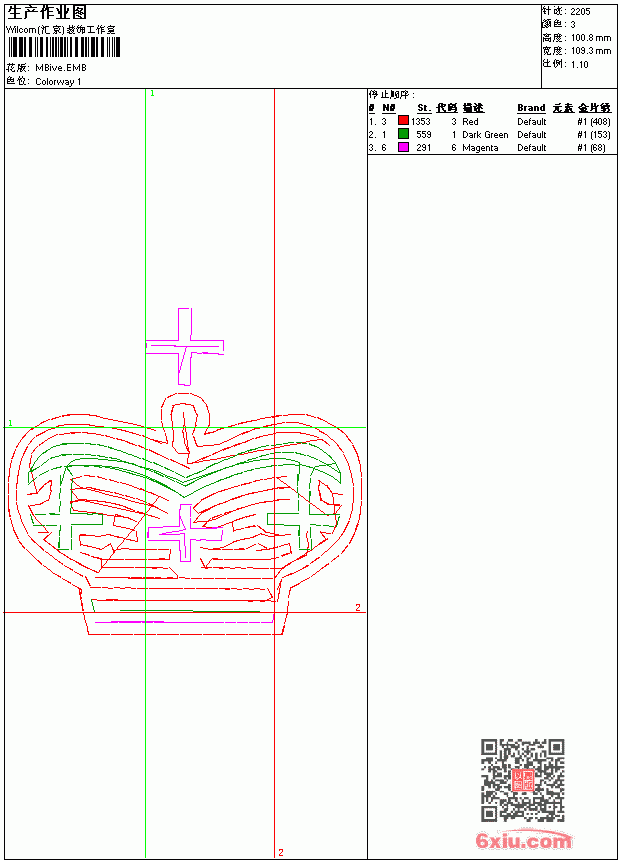Click the "N#" column header

388,108
